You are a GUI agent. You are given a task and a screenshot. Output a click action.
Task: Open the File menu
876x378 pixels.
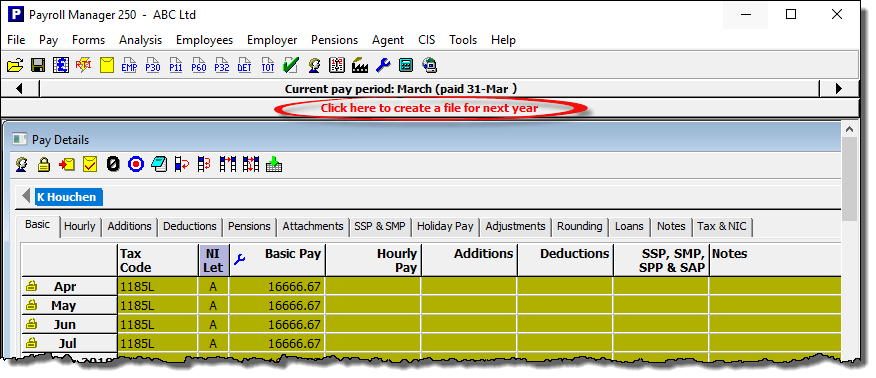coord(16,40)
